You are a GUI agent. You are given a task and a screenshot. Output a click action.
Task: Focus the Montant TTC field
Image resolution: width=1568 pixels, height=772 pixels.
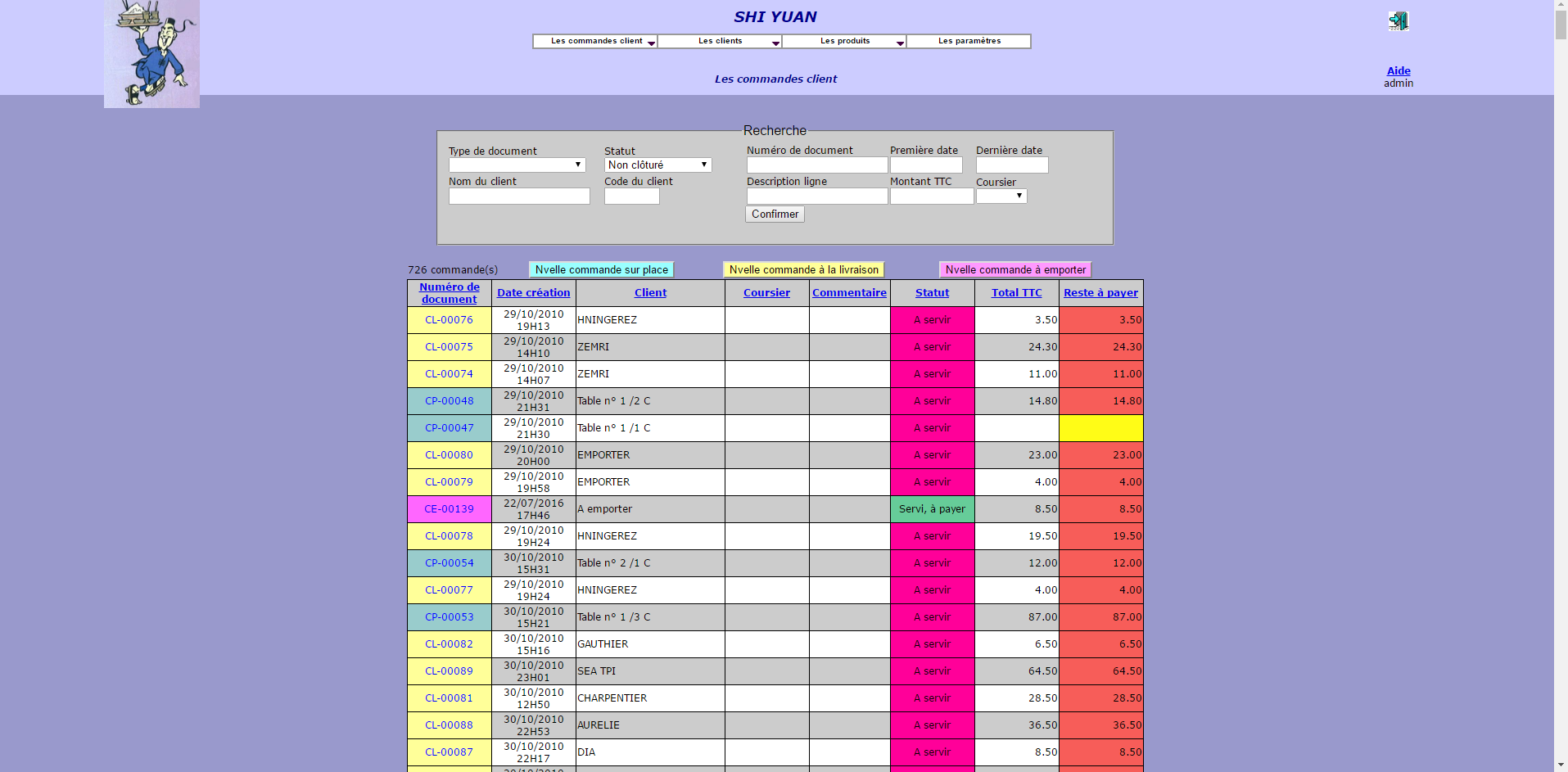point(932,196)
